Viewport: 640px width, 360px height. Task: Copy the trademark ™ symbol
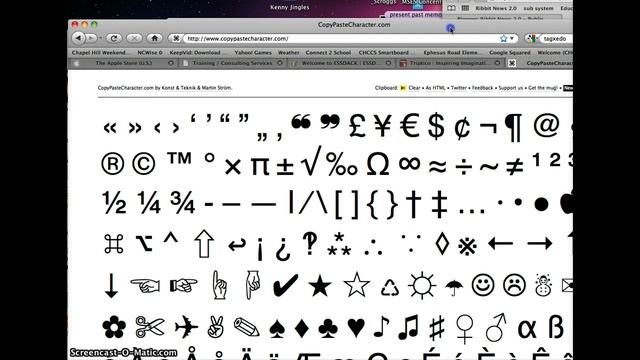click(x=180, y=158)
